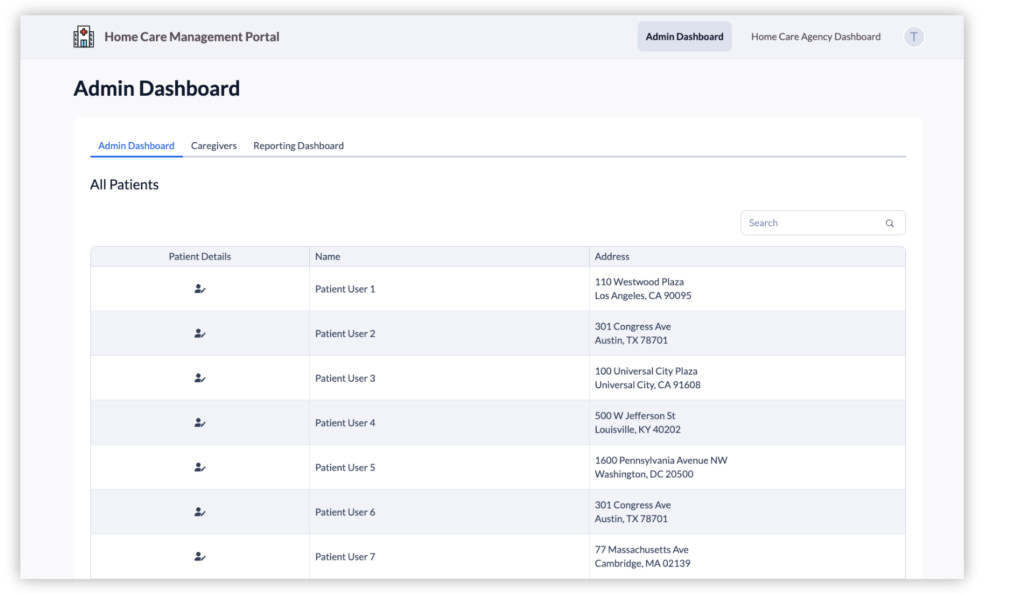
Task: Click the address 77 Massachusetts Ave
Action: tap(641, 550)
